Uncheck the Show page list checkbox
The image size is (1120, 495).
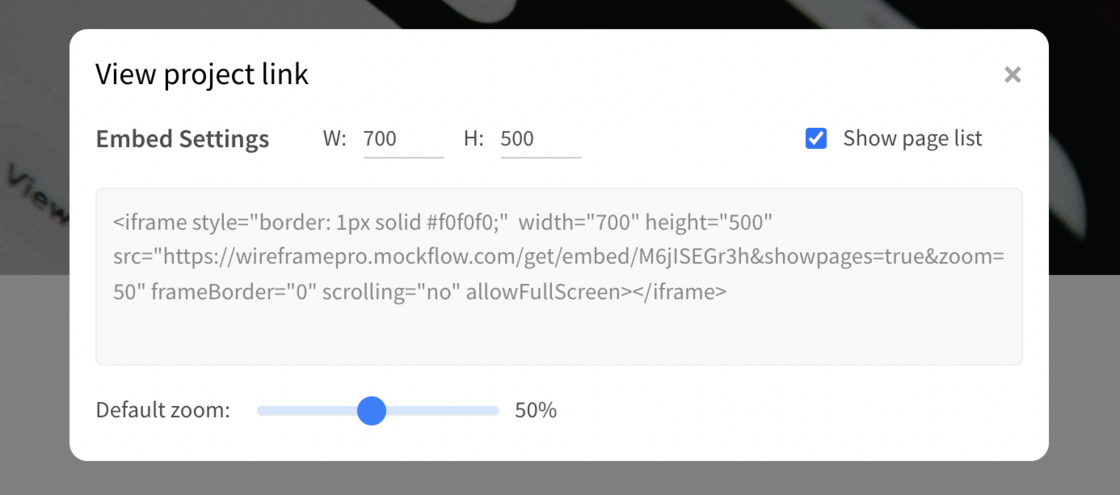816,138
